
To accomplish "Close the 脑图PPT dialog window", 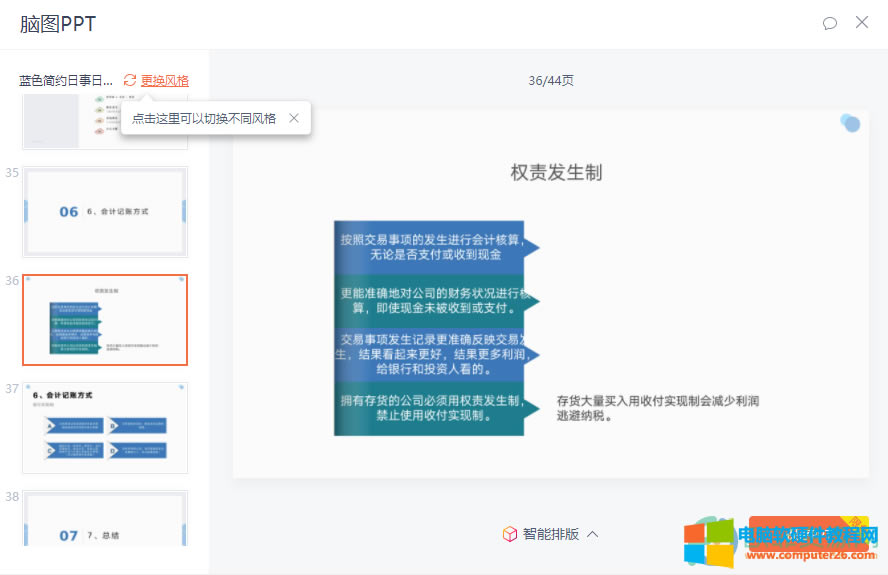I will [x=862, y=22].
